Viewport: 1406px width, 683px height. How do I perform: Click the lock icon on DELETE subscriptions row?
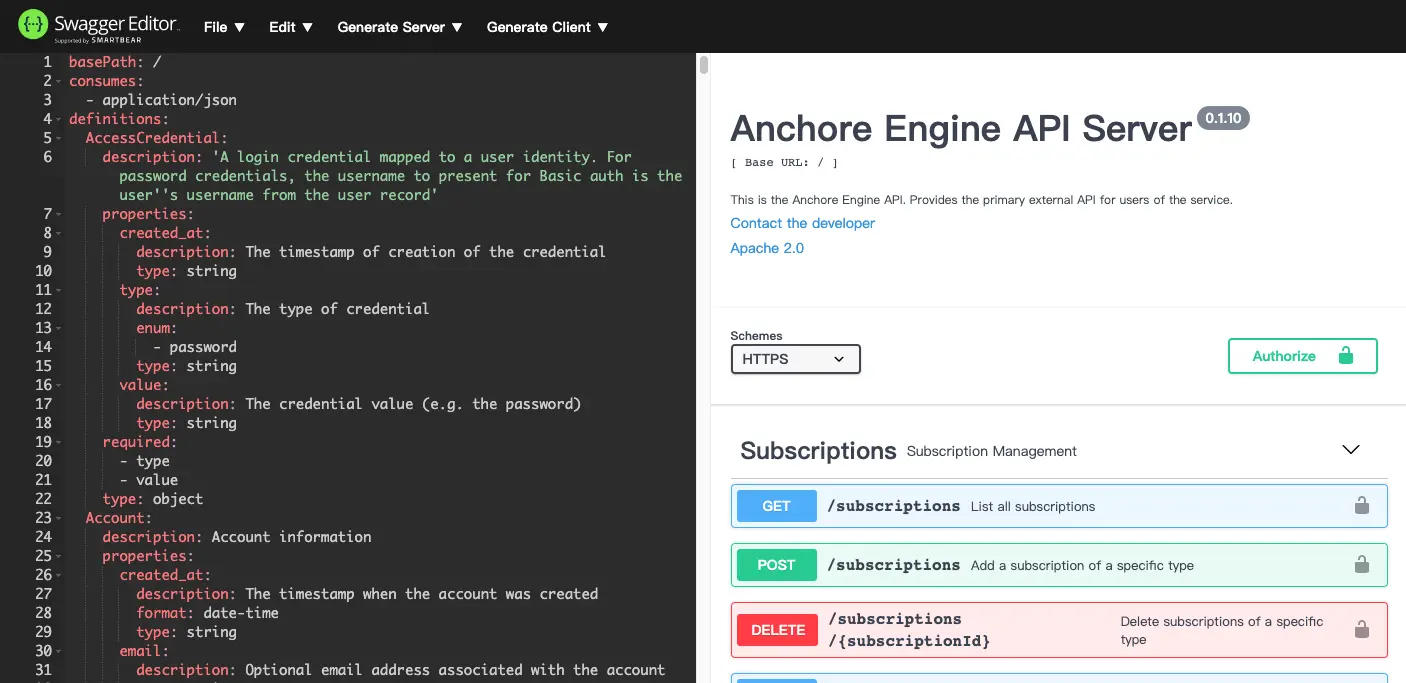point(1362,629)
